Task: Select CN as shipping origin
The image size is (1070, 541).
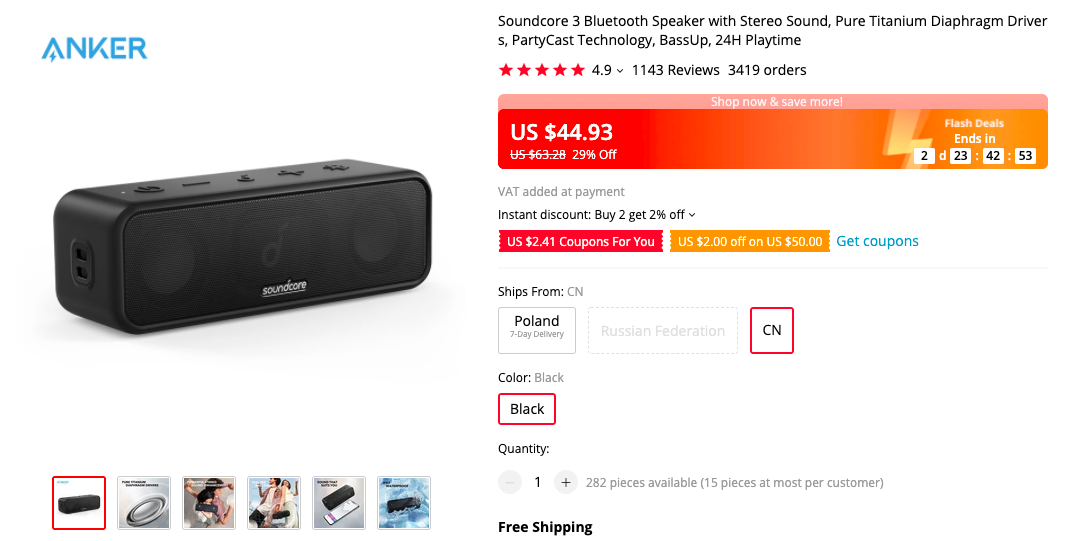Action: (772, 330)
